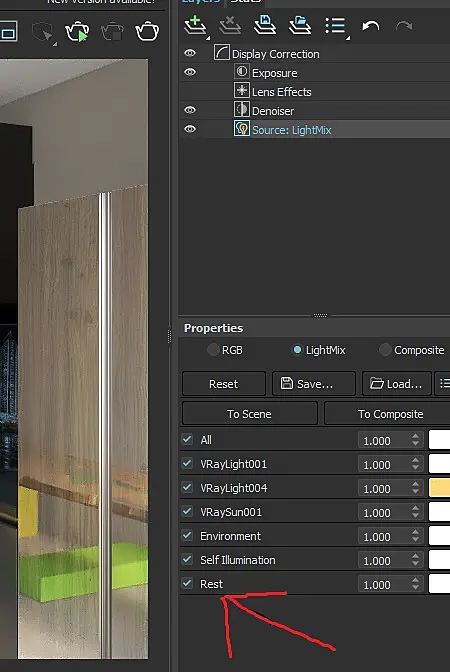Viewport: 450px width, 672px height.
Task: Toggle the VRaySun001 checkbox
Action: point(187,511)
